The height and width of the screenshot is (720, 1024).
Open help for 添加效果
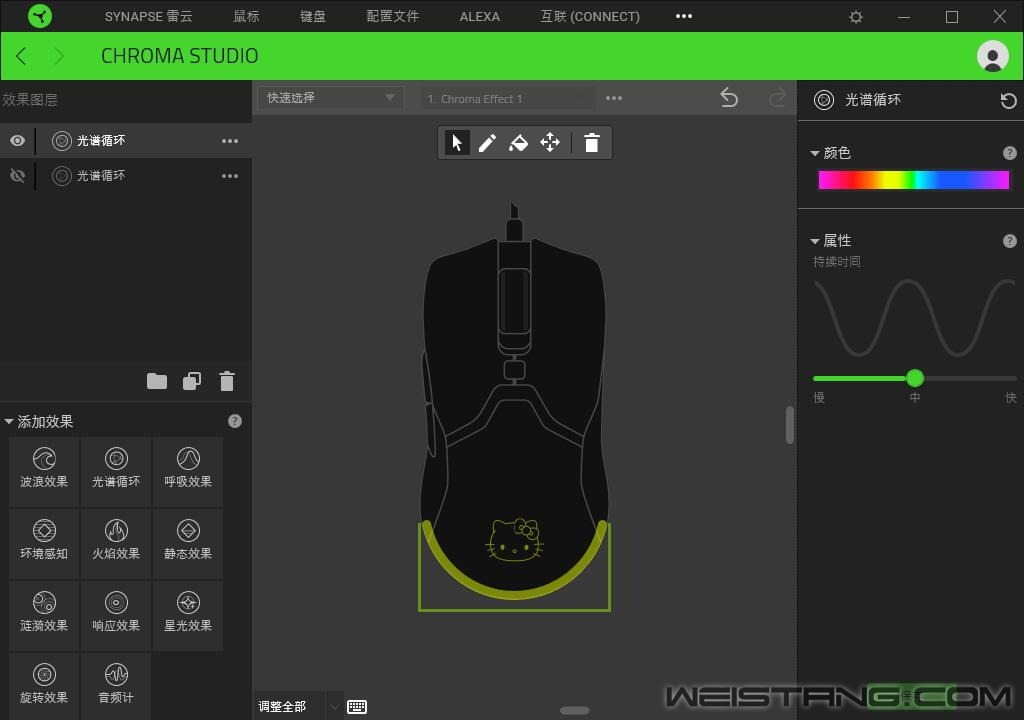tap(235, 421)
